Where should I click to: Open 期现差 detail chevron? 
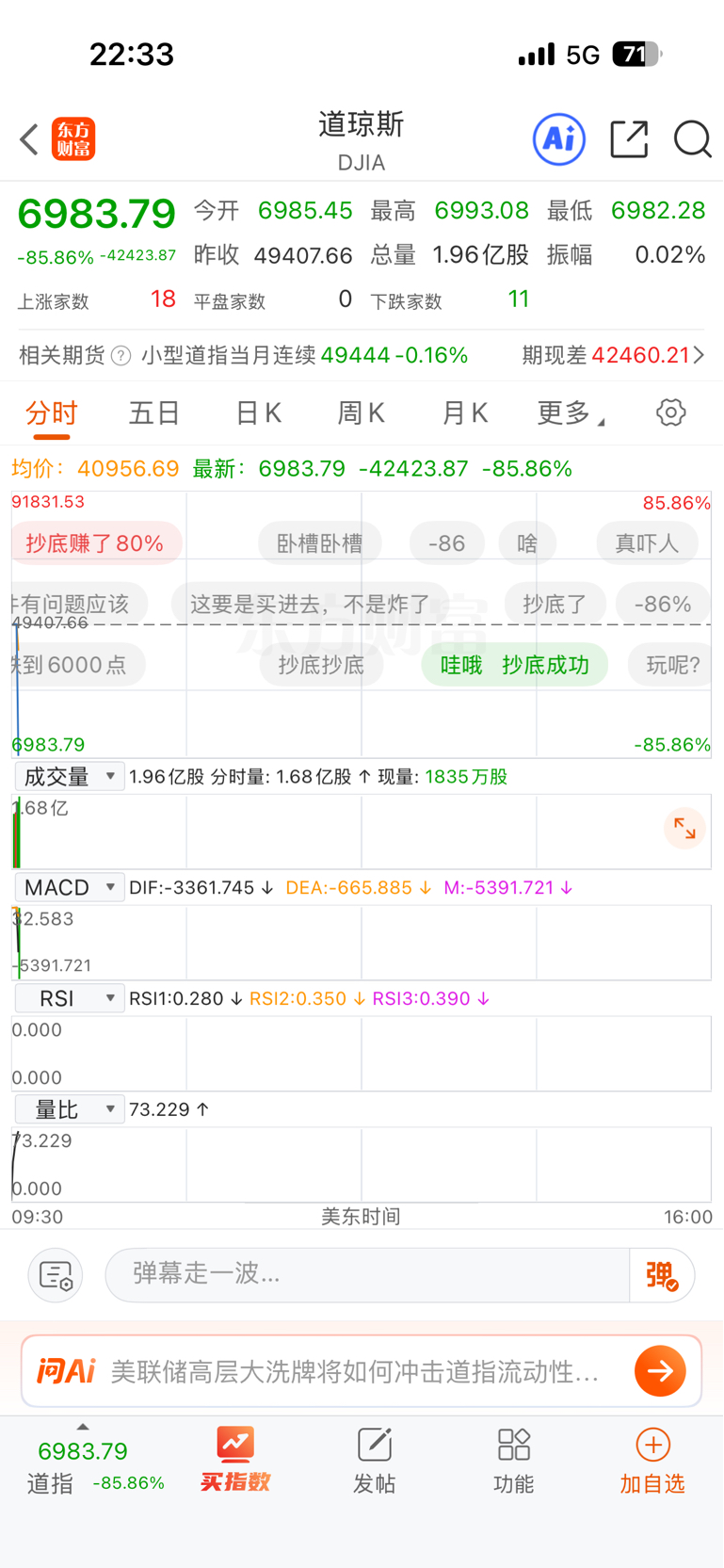pos(700,355)
